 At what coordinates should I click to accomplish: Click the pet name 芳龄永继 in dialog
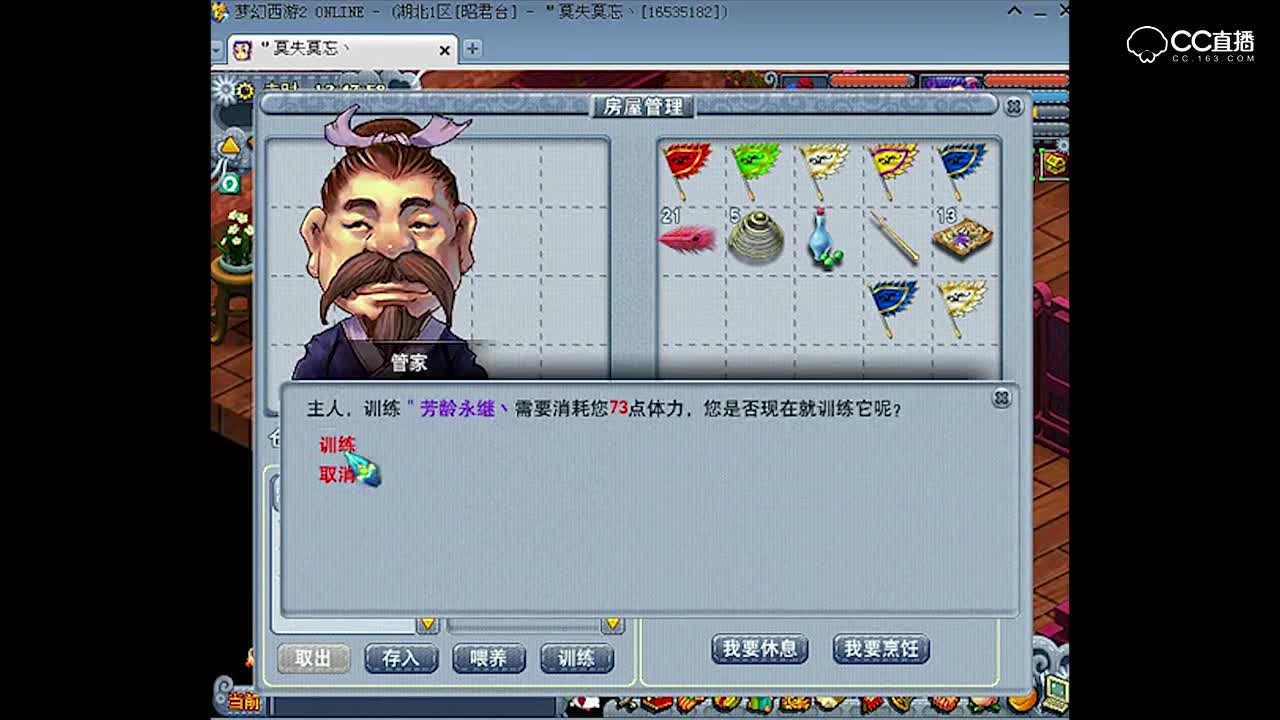point(459,408)
